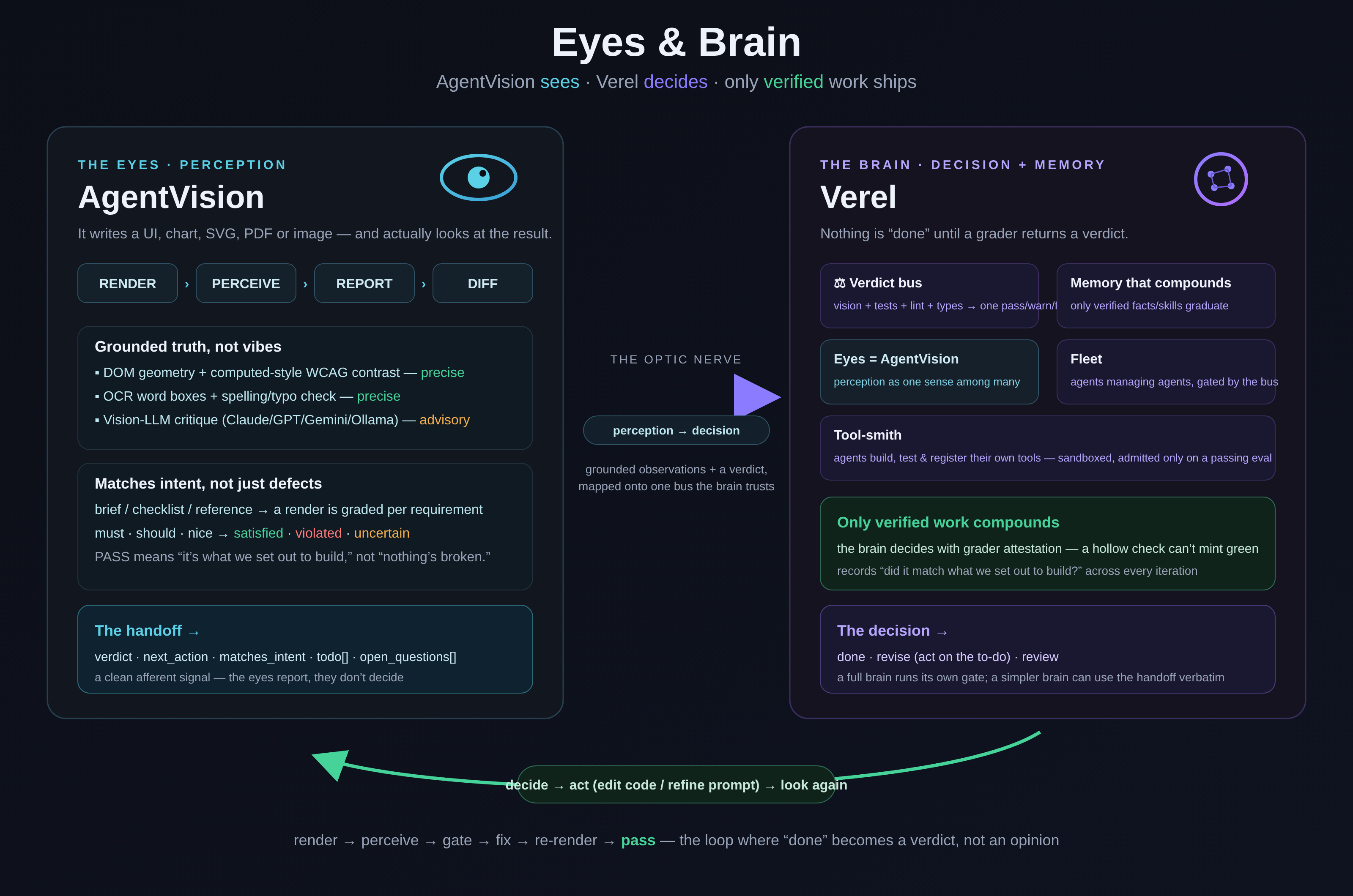
Task: Click the Matches intent, not just defects heading
Action: (208, 484)
